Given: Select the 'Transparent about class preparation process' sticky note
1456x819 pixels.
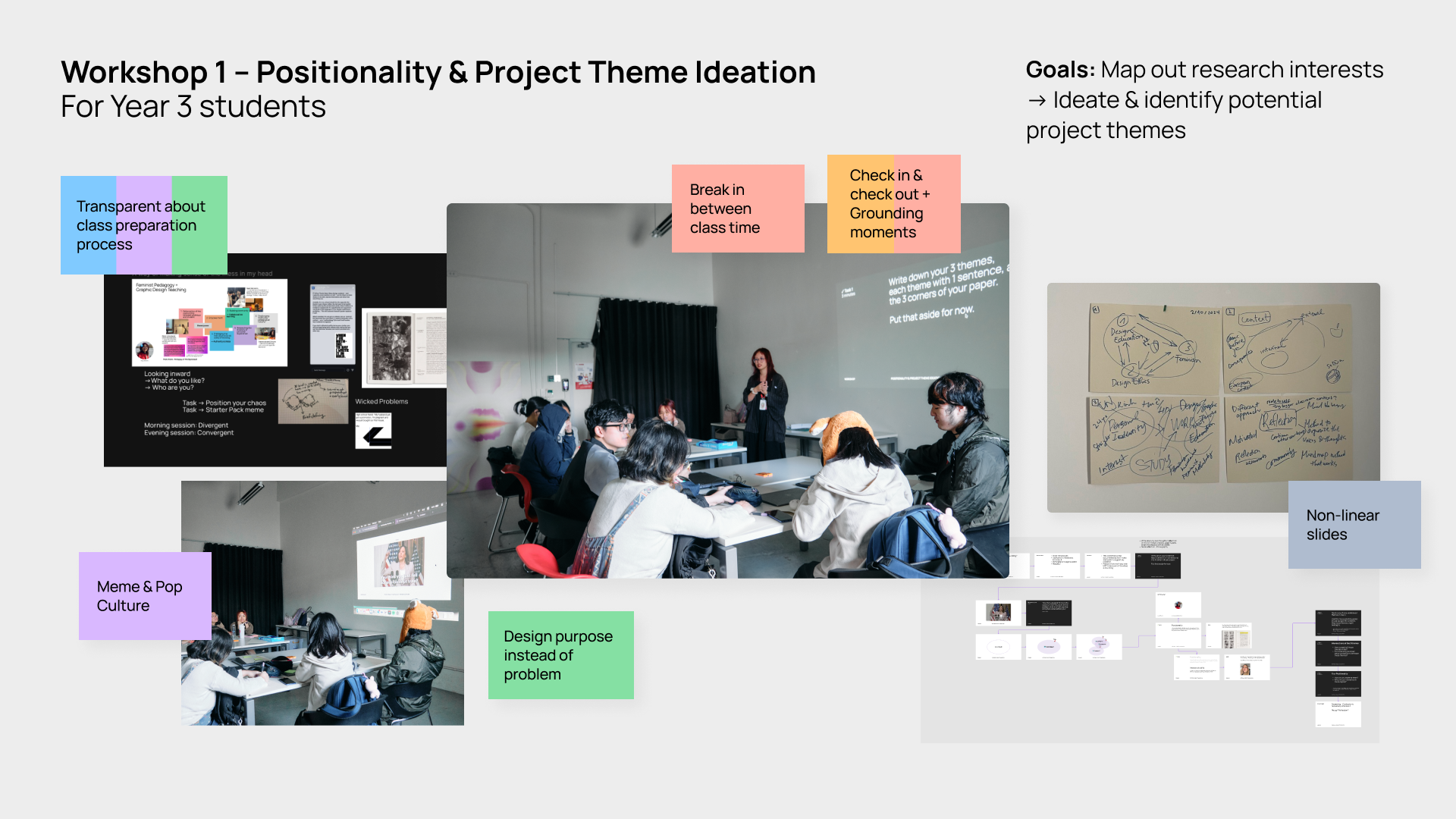Looking at the screenshot, I should [x=144, y=225].
